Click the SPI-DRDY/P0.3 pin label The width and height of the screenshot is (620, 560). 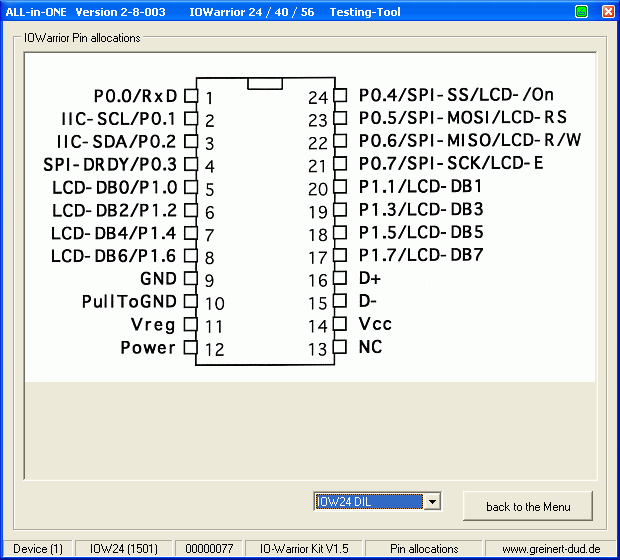(x=110, y=165)
